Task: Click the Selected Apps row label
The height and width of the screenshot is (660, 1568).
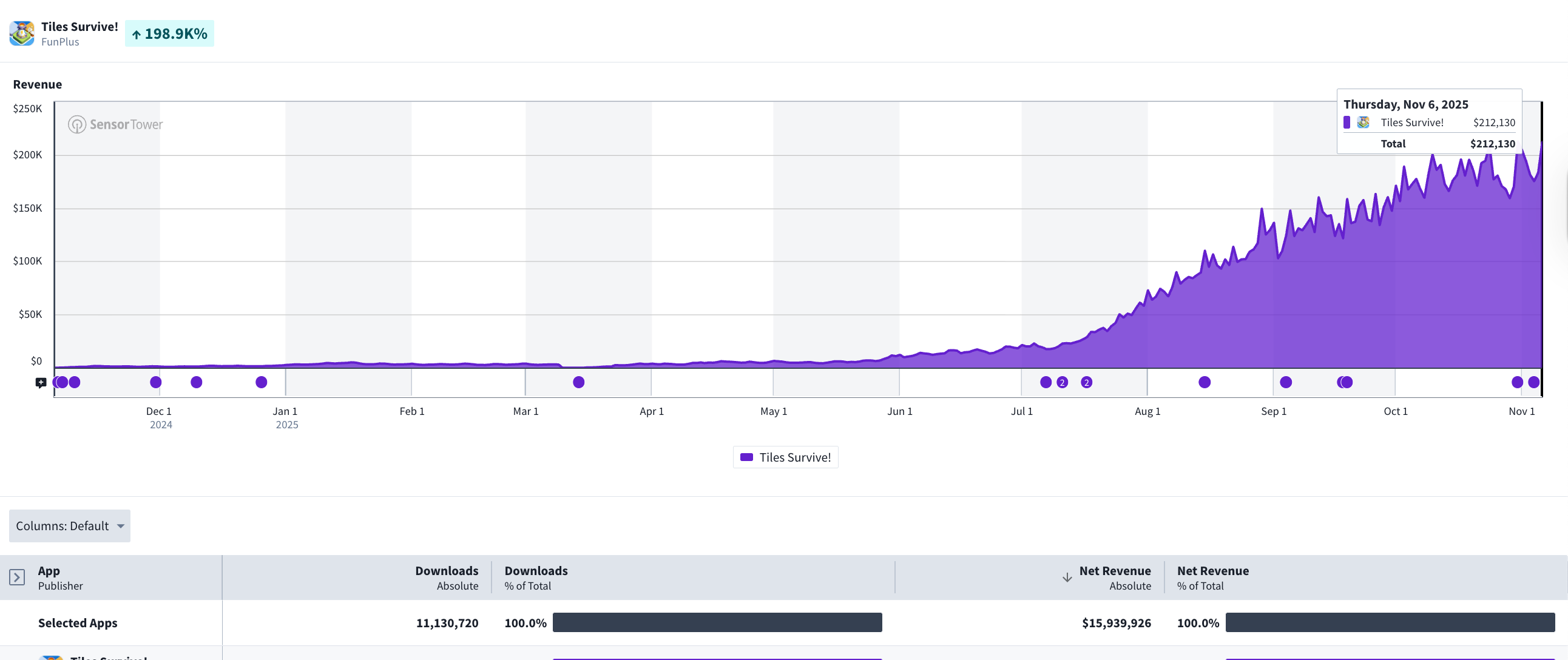Action: [78, 623]
